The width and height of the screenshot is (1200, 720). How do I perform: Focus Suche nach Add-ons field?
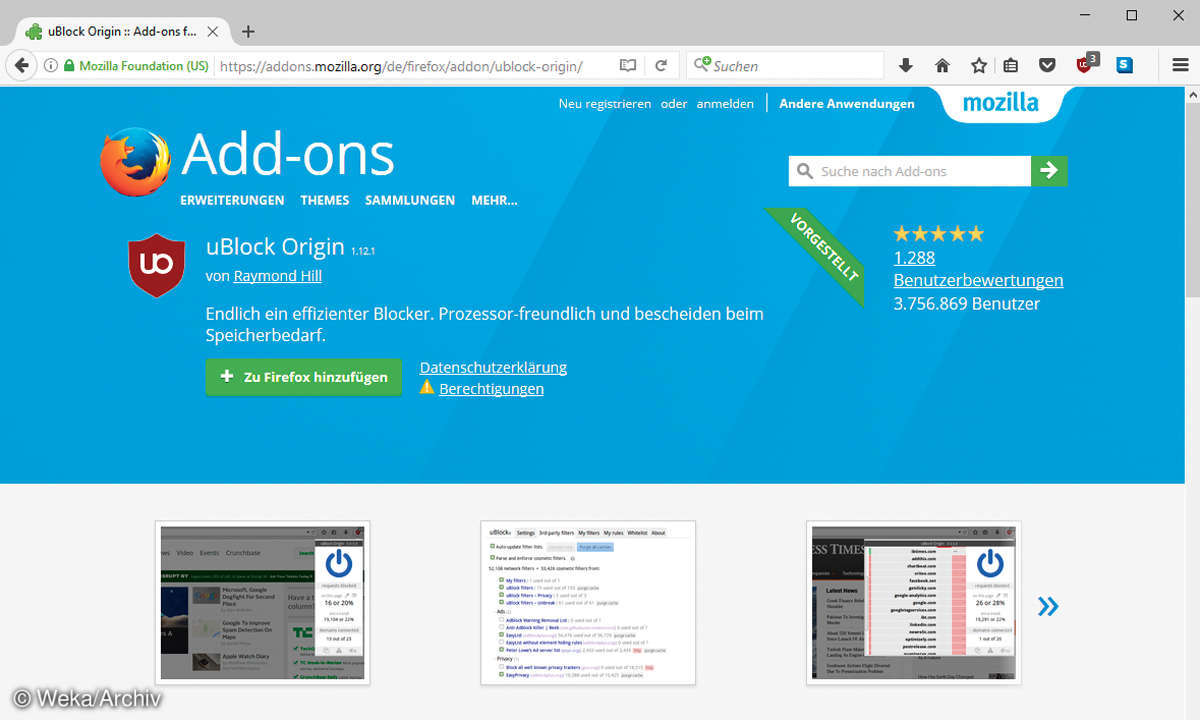pyautogui.click(x=910, y=171)
